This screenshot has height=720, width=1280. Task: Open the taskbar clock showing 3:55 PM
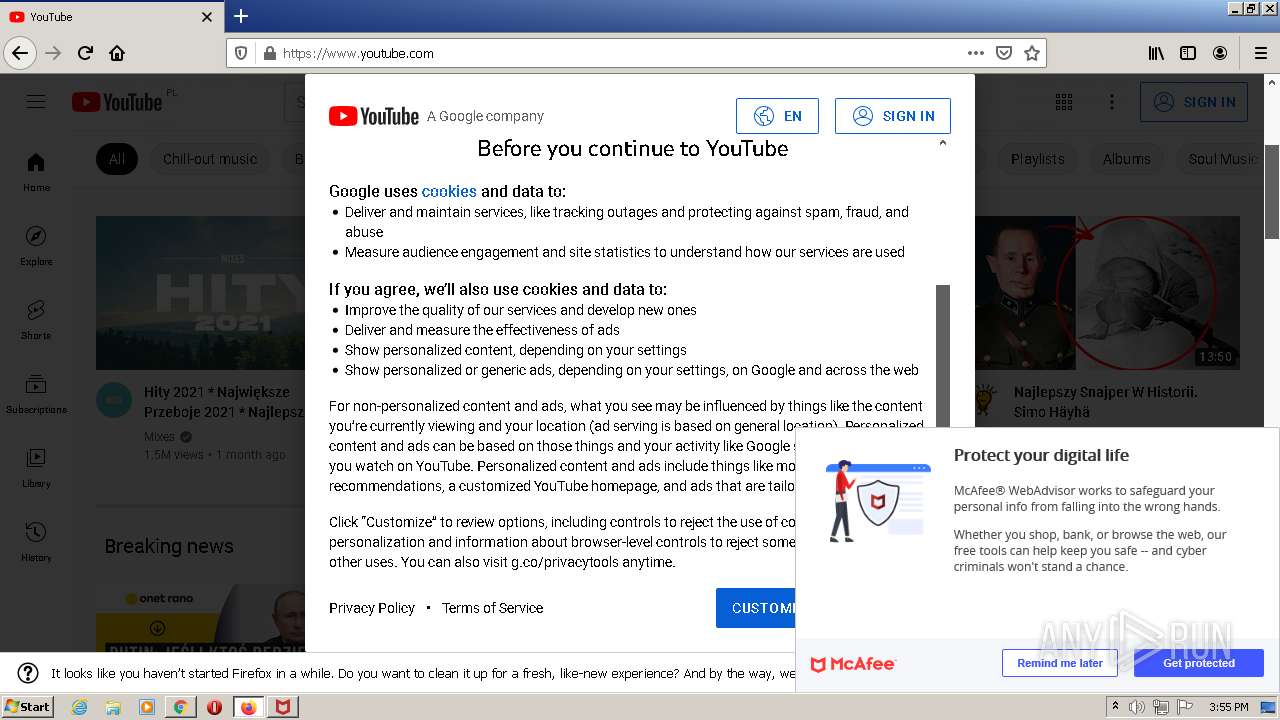1228,707
